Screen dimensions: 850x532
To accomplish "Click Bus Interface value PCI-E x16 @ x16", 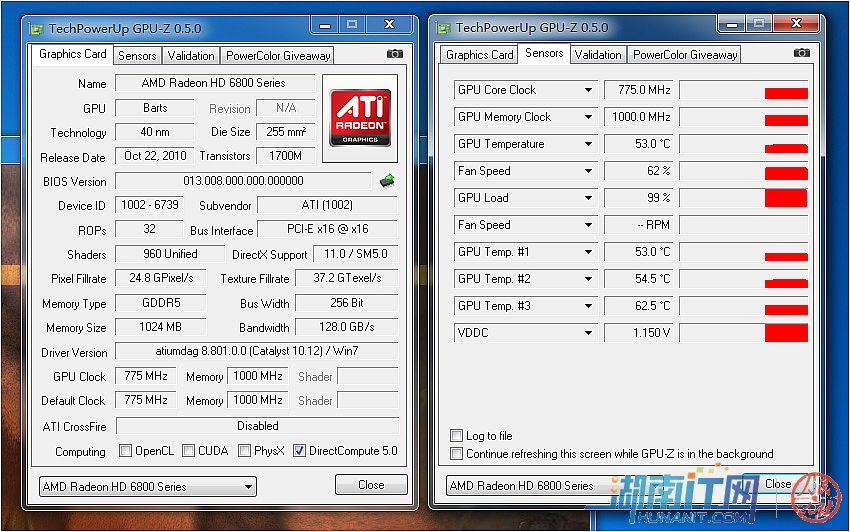I will (x=327, y=229).
